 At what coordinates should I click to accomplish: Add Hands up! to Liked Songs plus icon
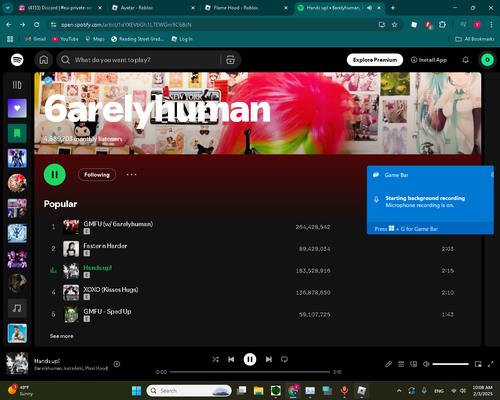(117, 364)
